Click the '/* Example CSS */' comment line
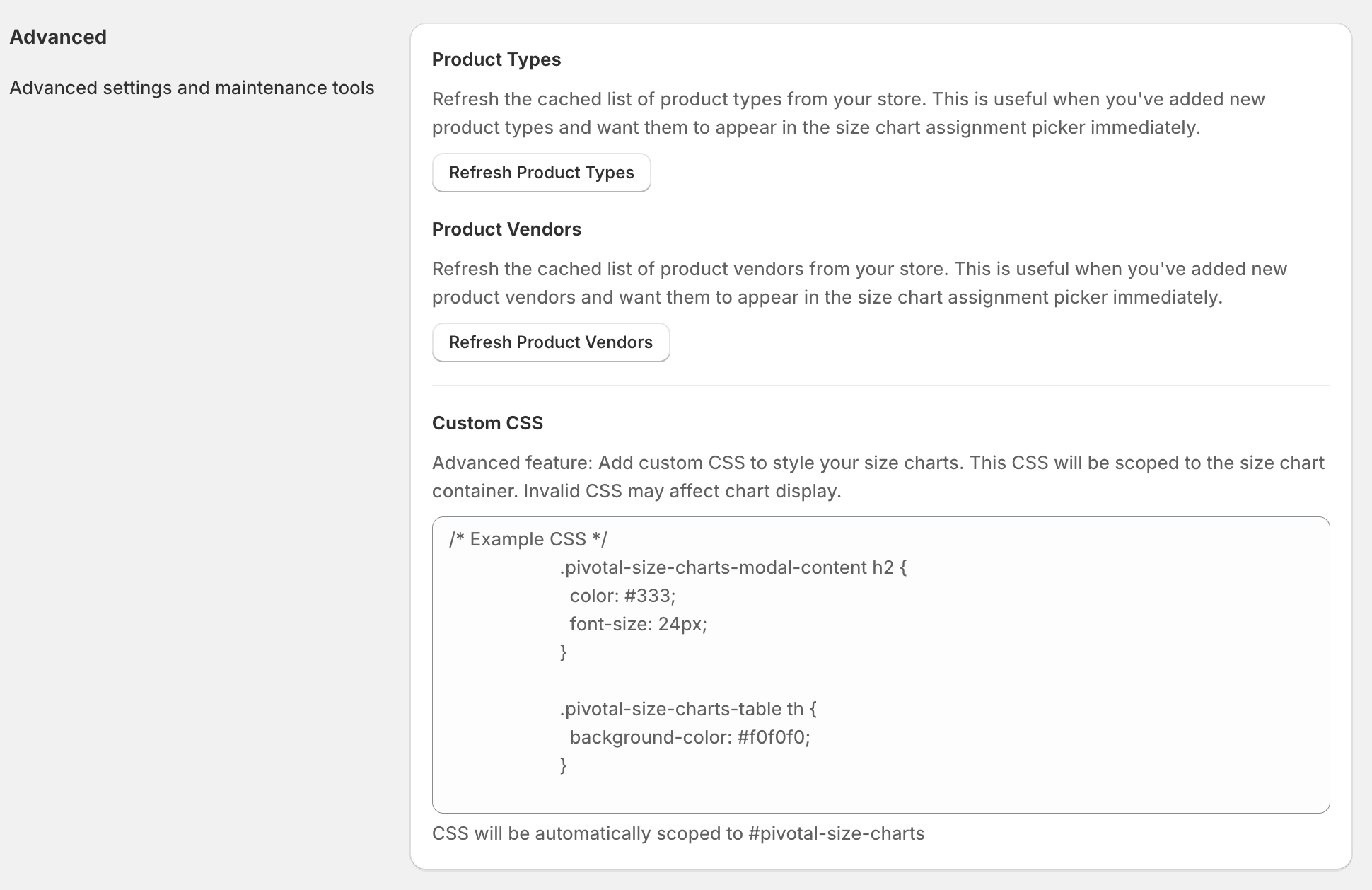This screenshot has width=1372, height=890. (528, 539)
